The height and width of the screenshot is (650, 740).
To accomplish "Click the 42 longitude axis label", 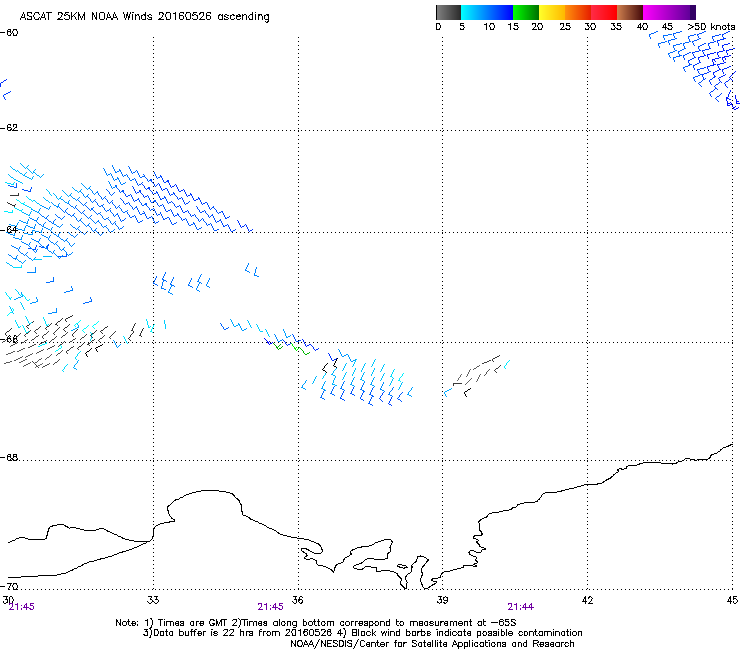I will pos(587,600).
